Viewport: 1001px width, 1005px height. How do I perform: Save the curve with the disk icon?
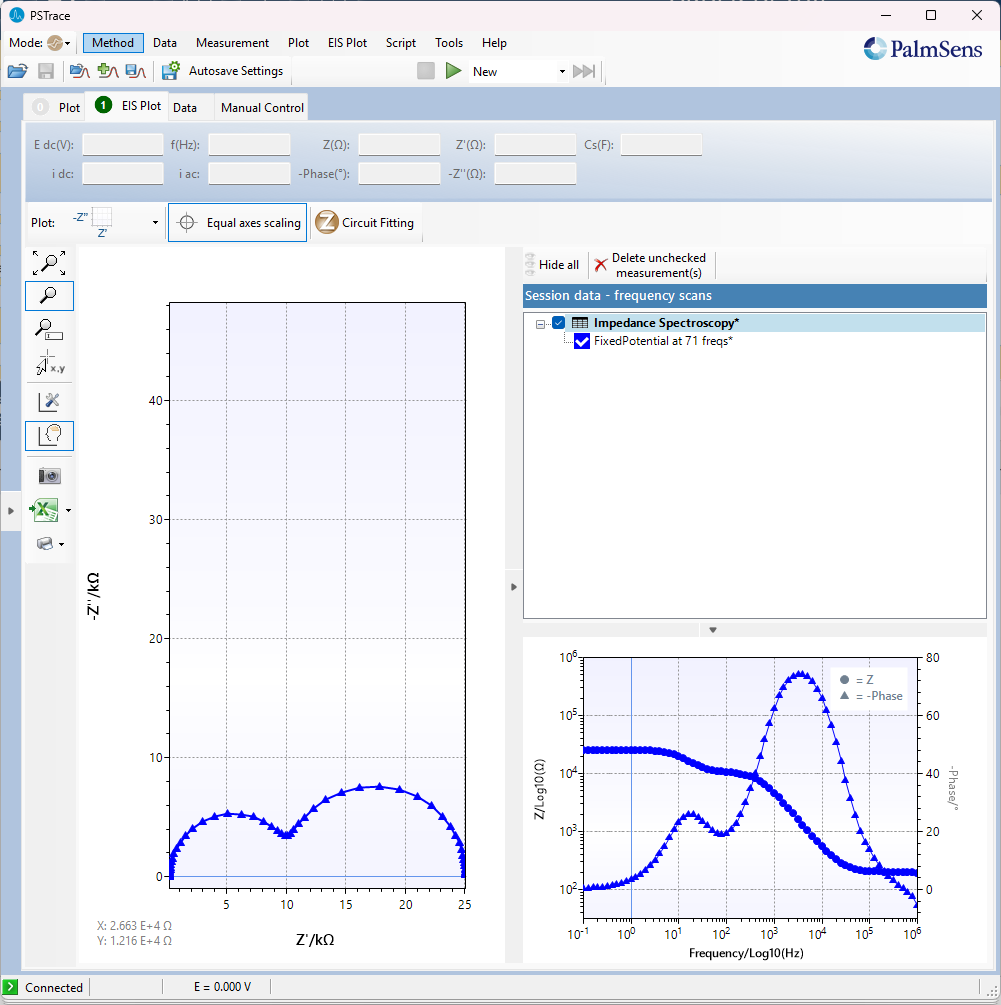pos(135,71)
